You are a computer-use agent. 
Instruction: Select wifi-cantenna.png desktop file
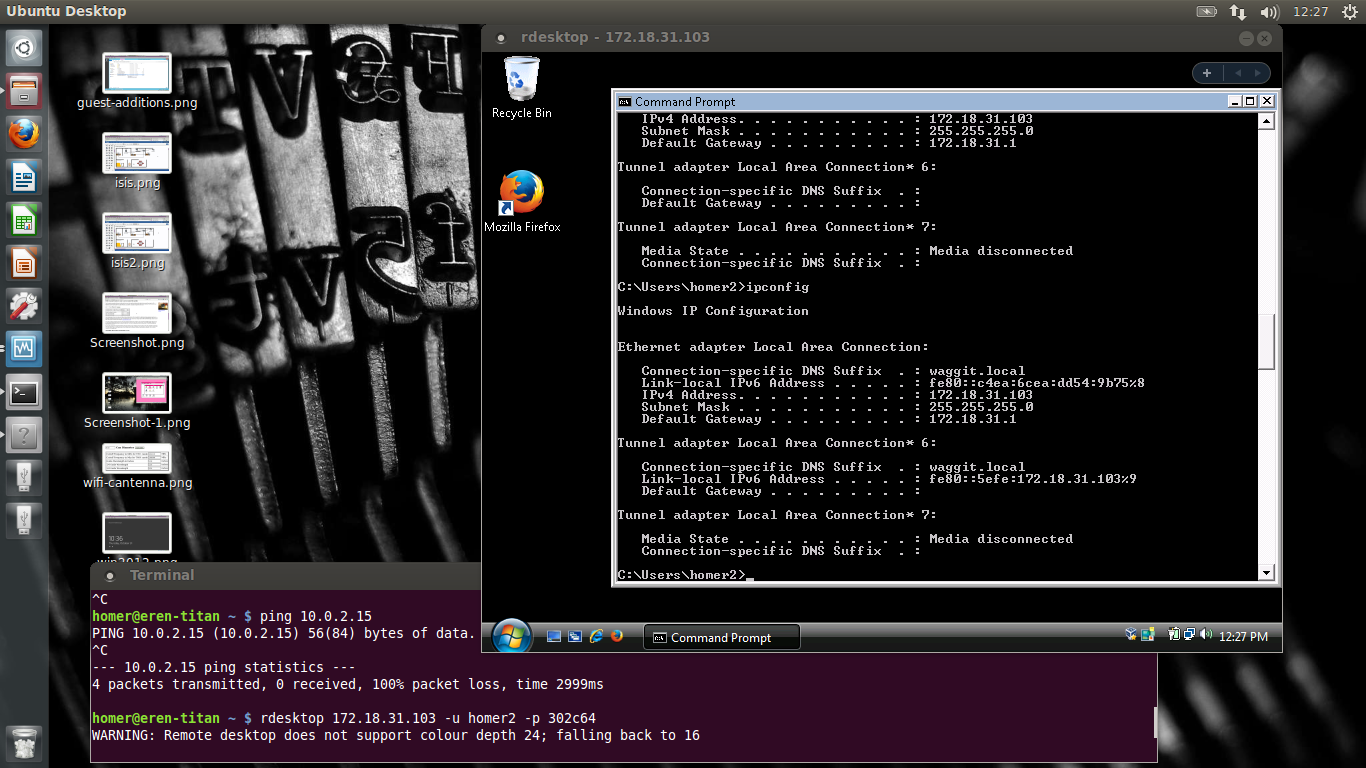point(137,467)
